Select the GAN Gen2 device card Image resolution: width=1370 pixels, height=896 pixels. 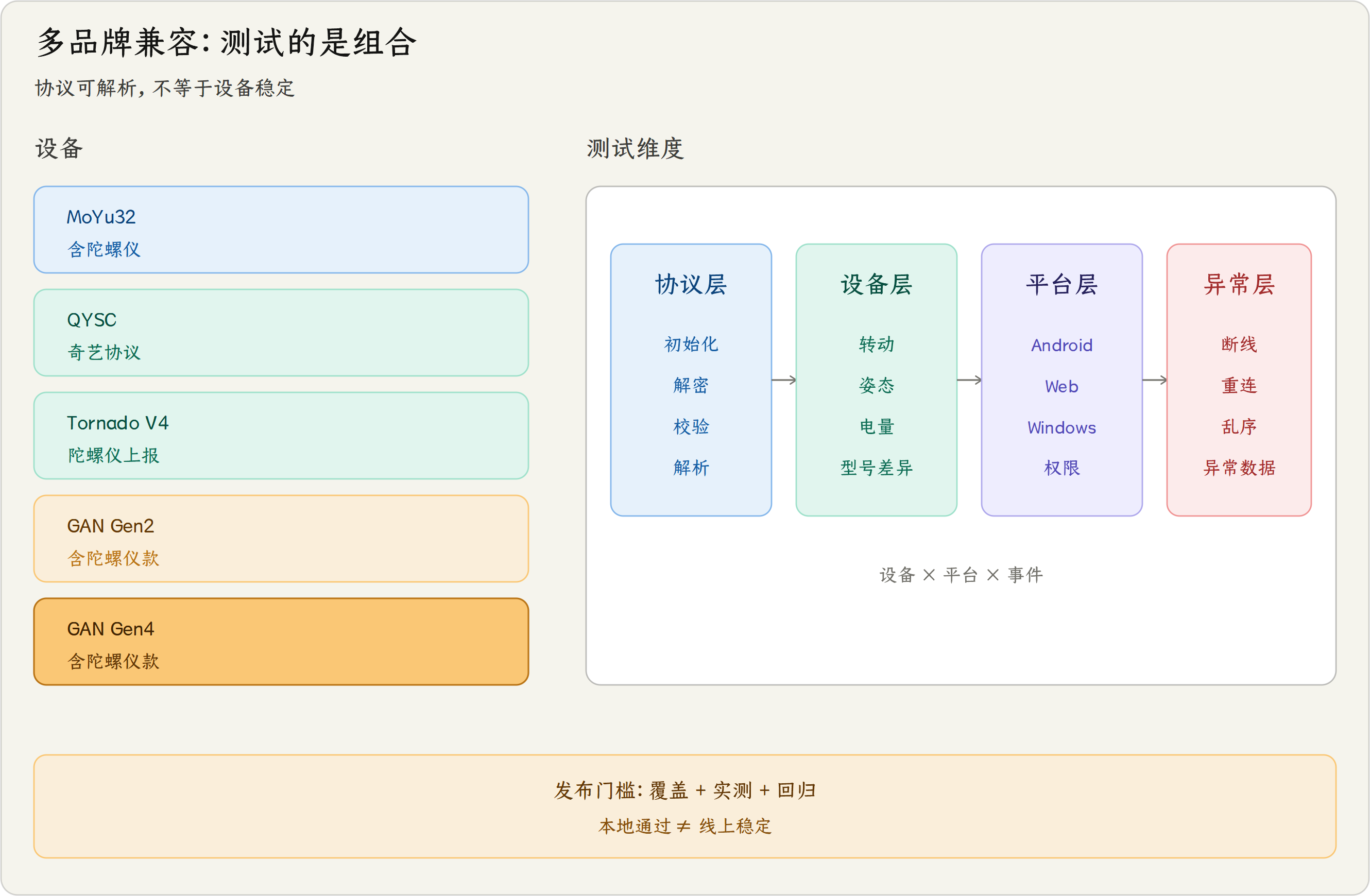pyautogui.click(x=281, y=539)
